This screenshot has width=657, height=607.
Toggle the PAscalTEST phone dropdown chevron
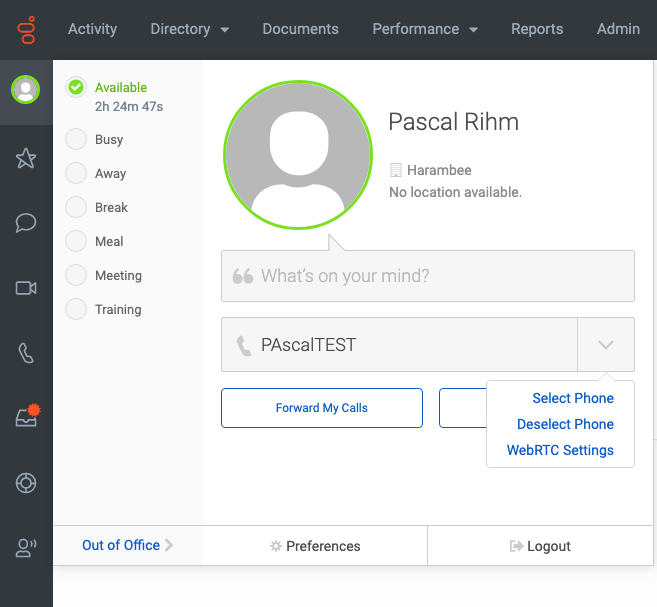[606, 344]
